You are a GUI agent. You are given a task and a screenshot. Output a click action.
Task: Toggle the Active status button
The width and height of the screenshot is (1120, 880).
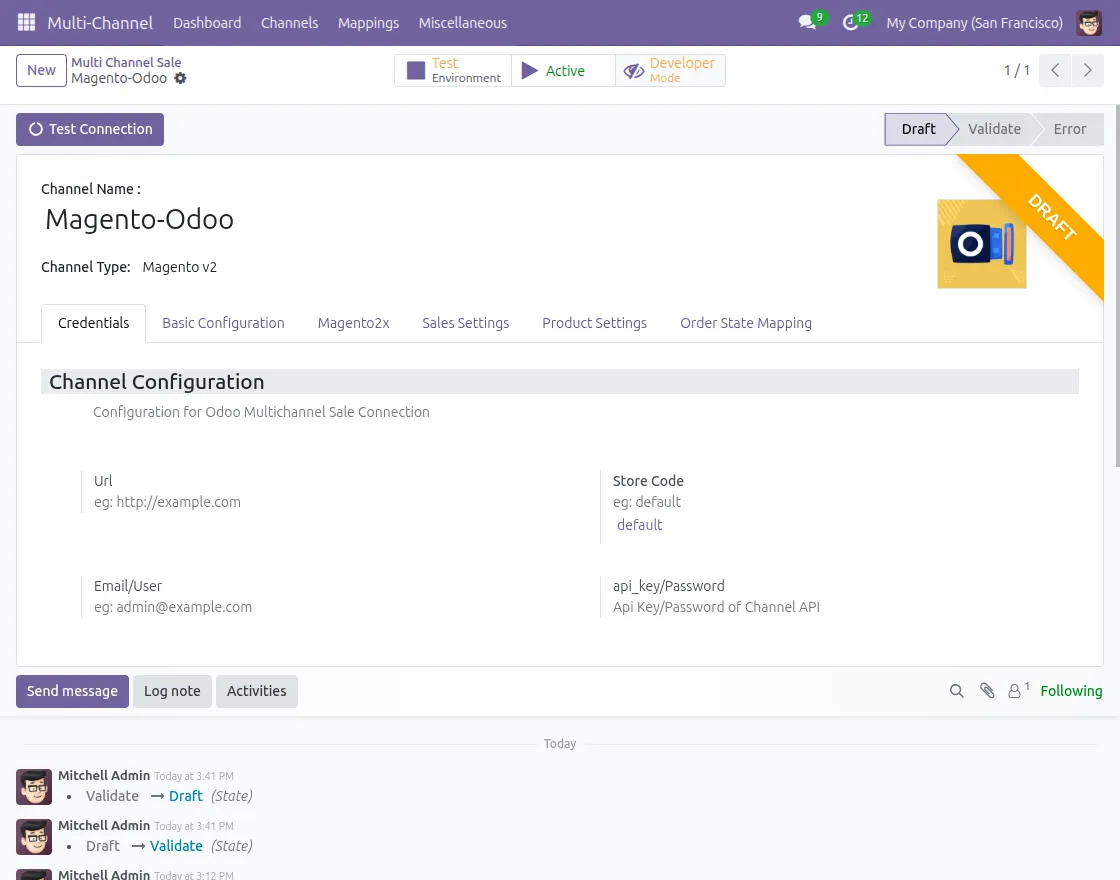coord(563,70)
